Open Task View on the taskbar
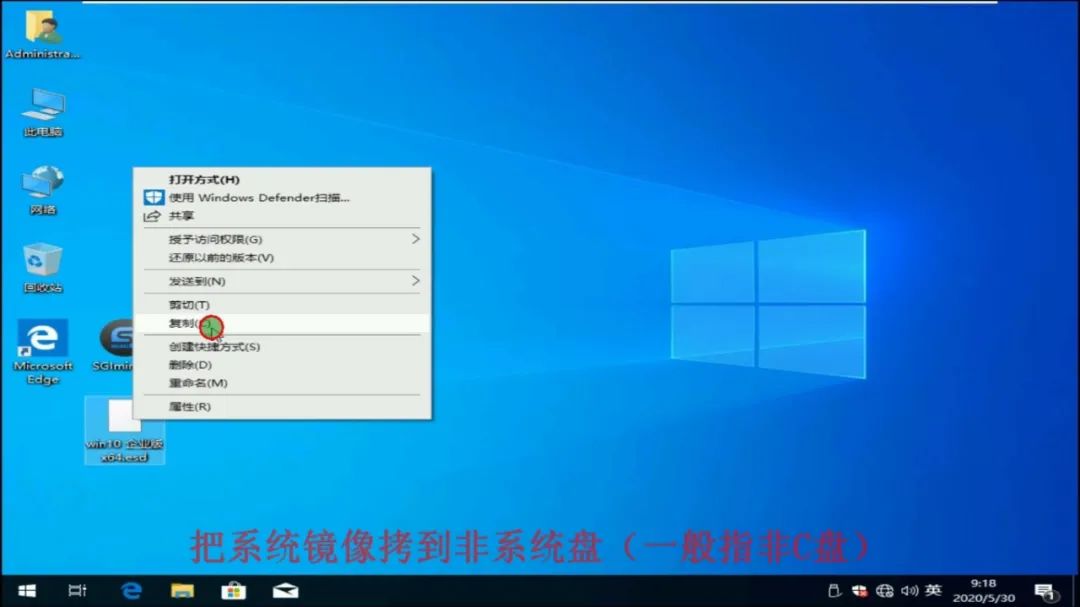 pos(77,591)
